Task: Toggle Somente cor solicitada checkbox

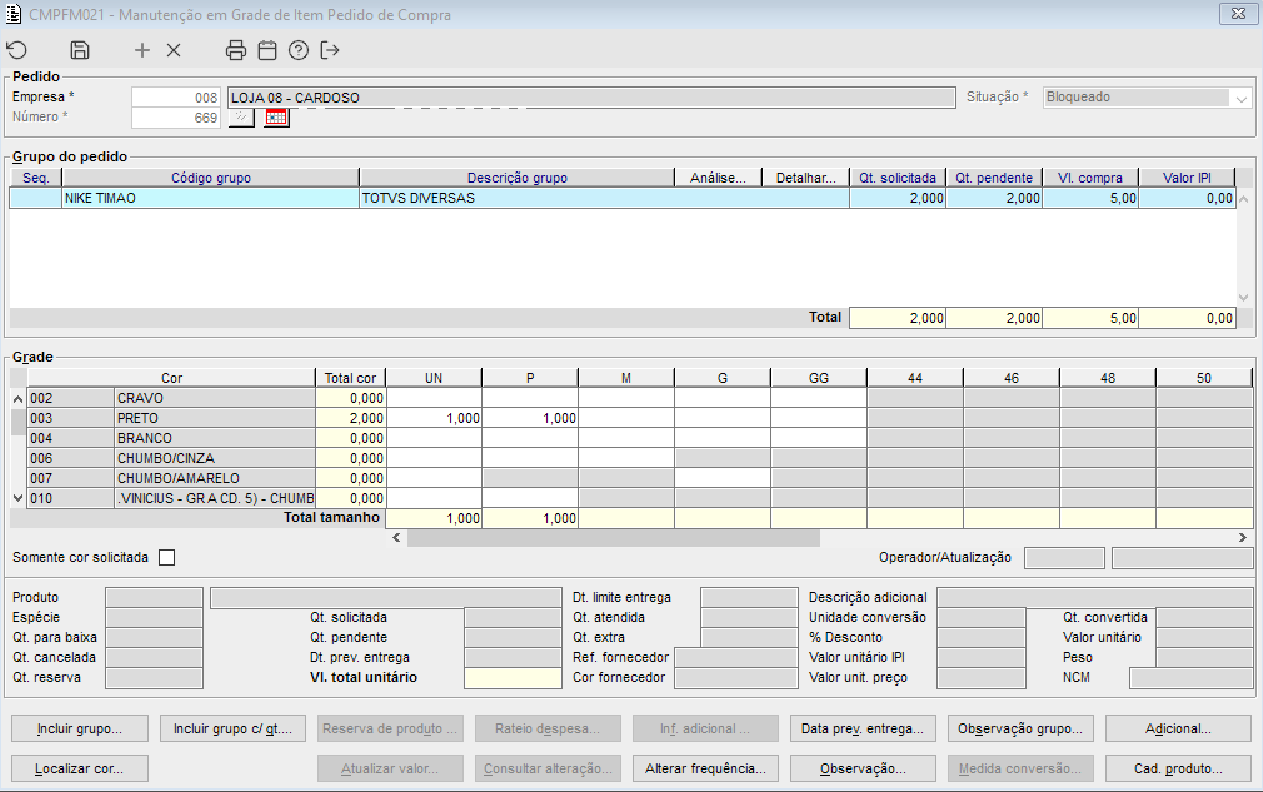Action: click(167, 557)
